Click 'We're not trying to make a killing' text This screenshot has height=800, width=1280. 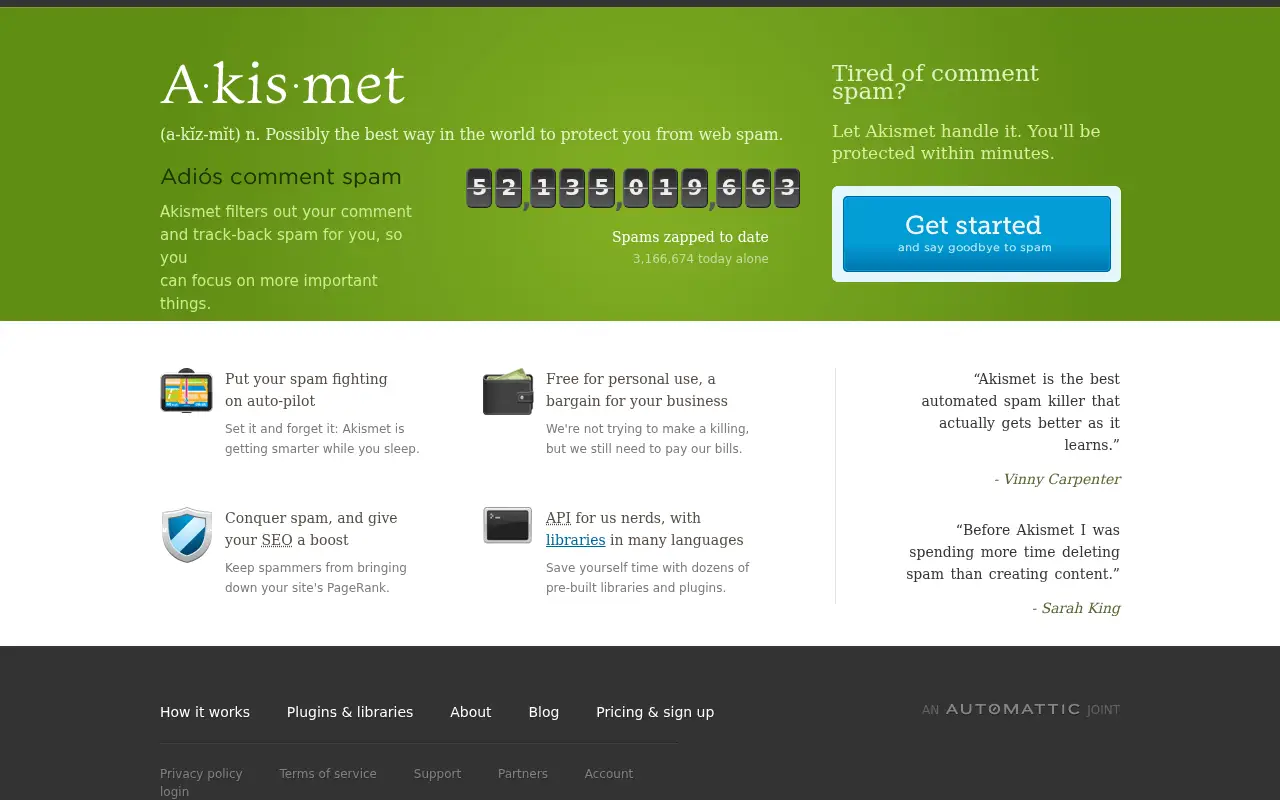pyautogui.click(x=647, y=439)
